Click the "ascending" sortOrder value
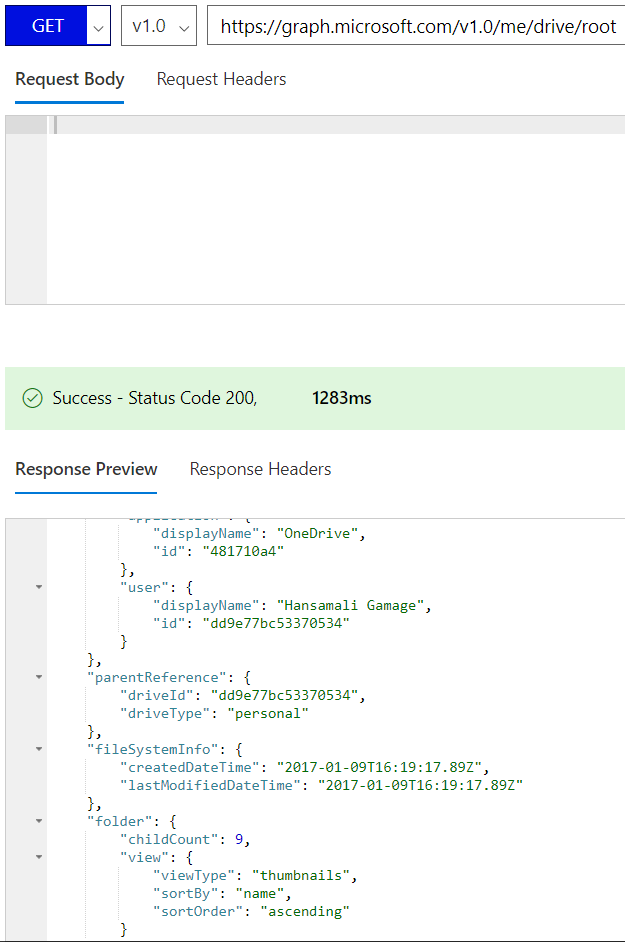 [x=305, y=912]
